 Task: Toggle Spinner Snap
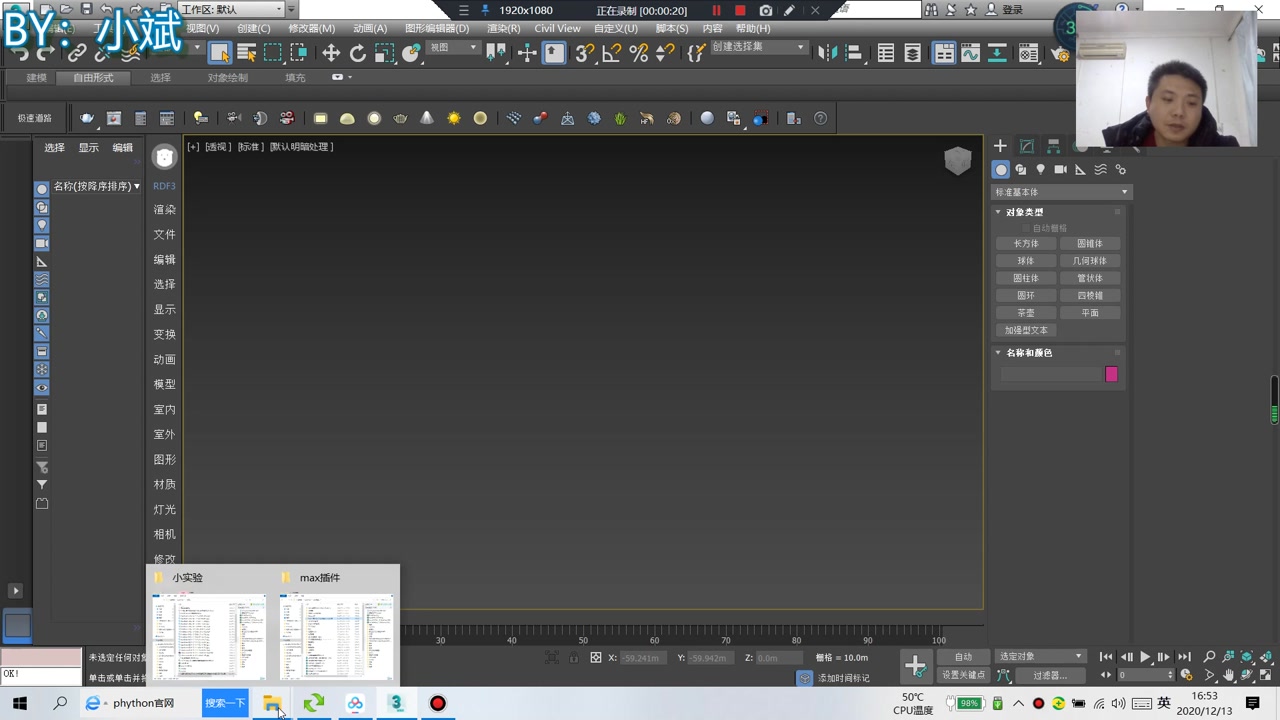665,53
